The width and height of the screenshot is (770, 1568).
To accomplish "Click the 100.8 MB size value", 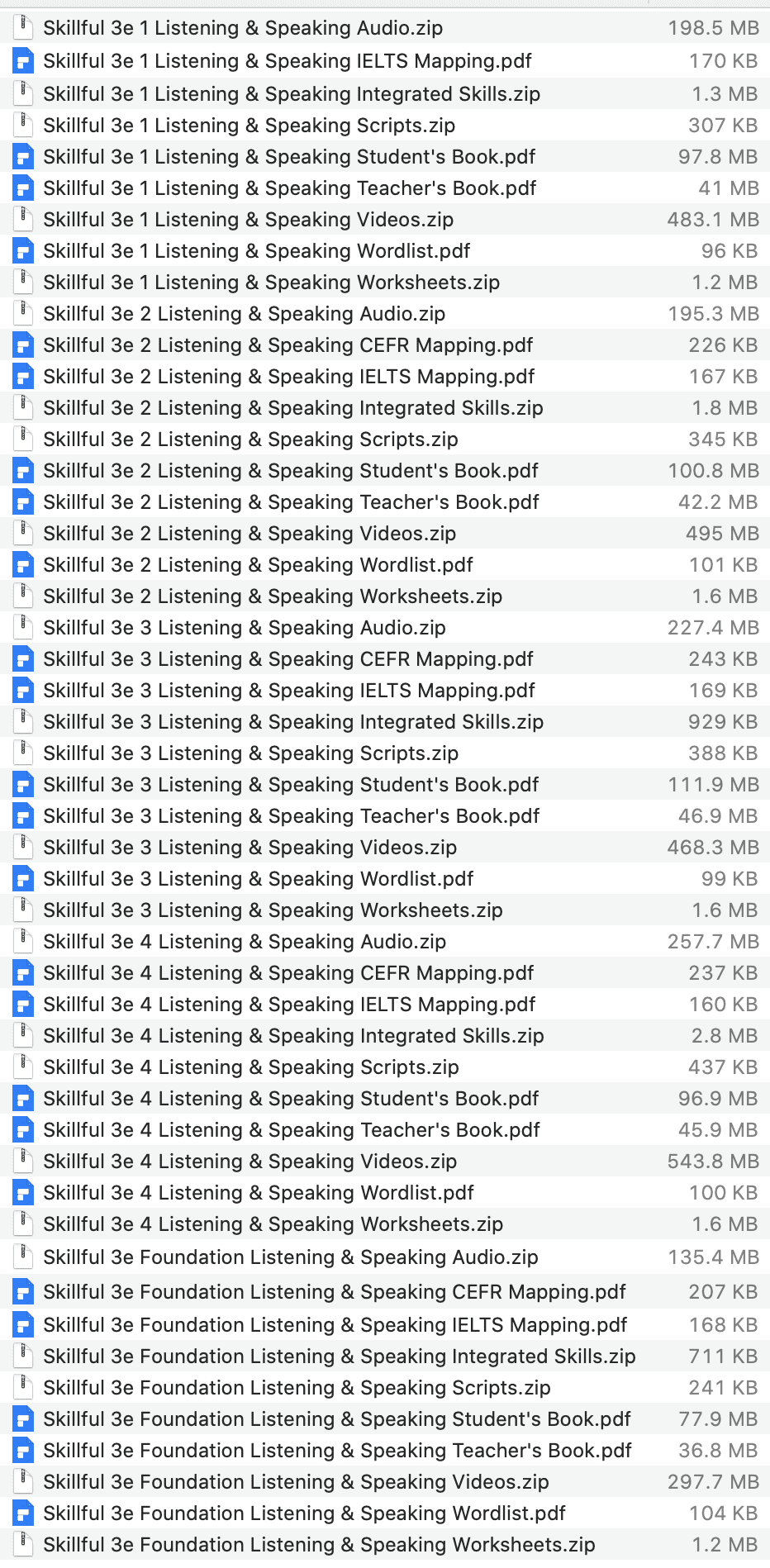I will coord(713,471).
